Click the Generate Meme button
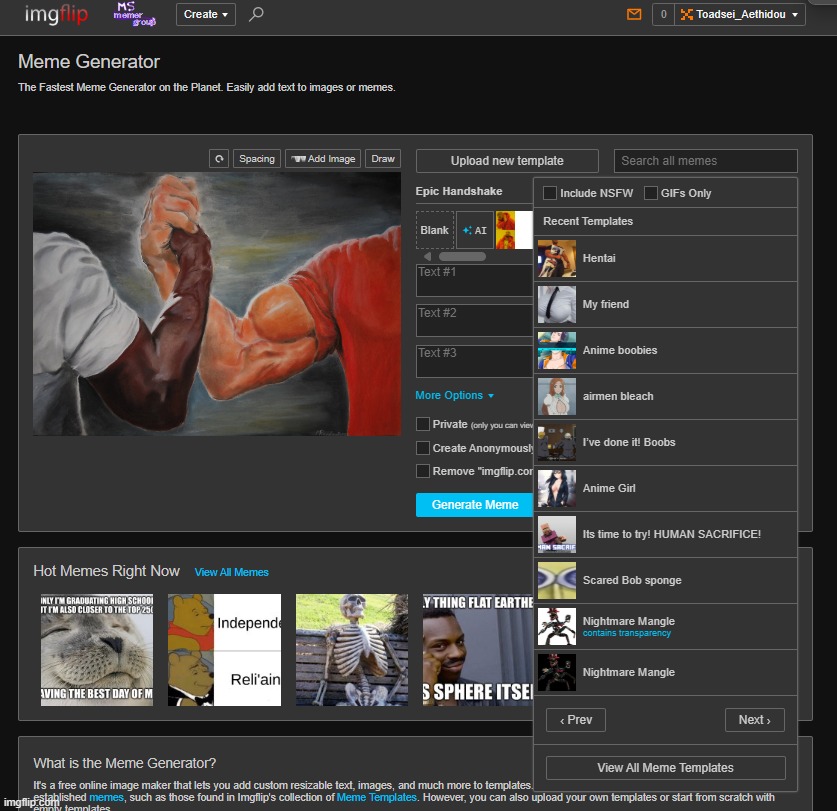The height and width of the screenshot is (811, 837). click(x=475, y=505)
